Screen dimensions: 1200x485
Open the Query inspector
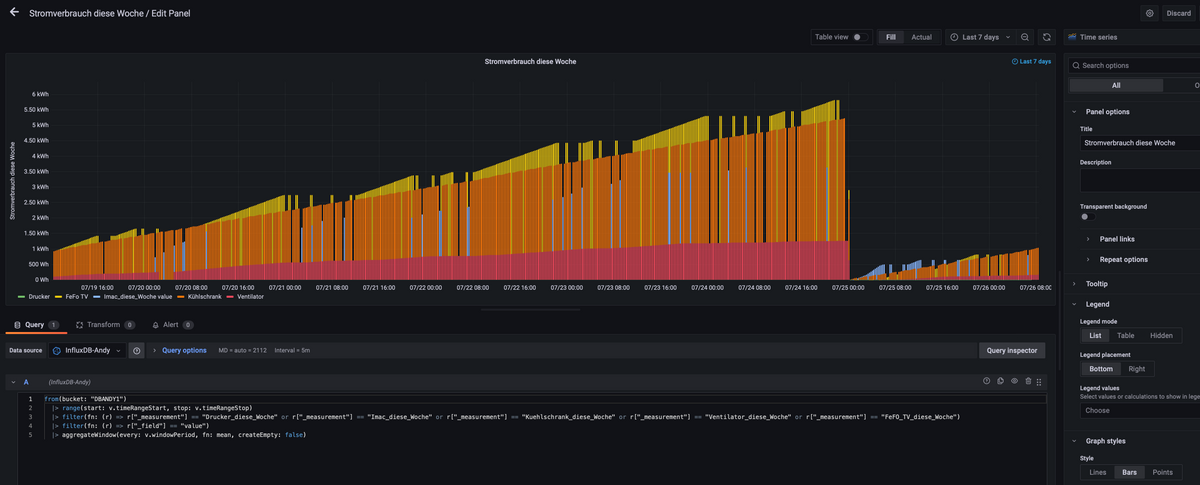(1012, 351)
